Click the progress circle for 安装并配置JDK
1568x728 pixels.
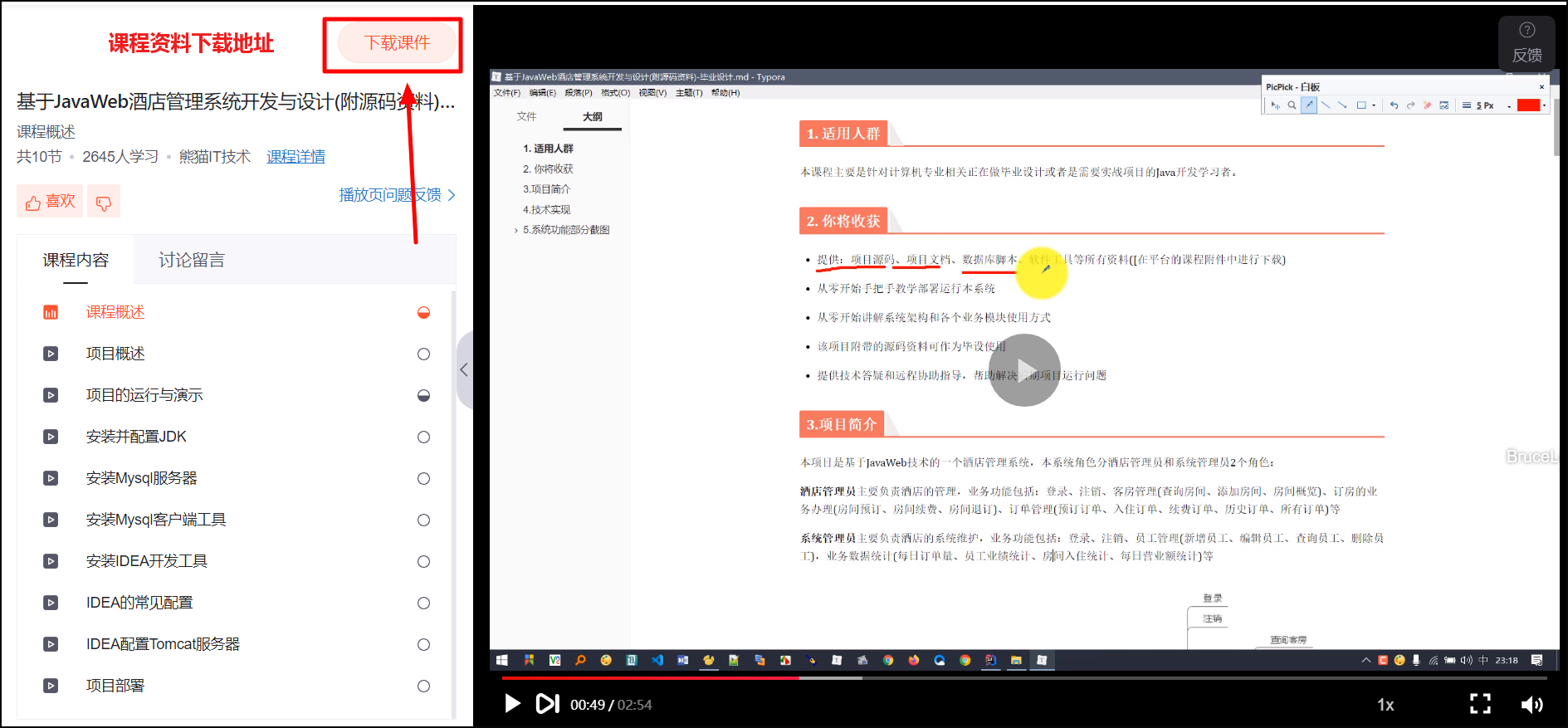click(x=423, y=437)
